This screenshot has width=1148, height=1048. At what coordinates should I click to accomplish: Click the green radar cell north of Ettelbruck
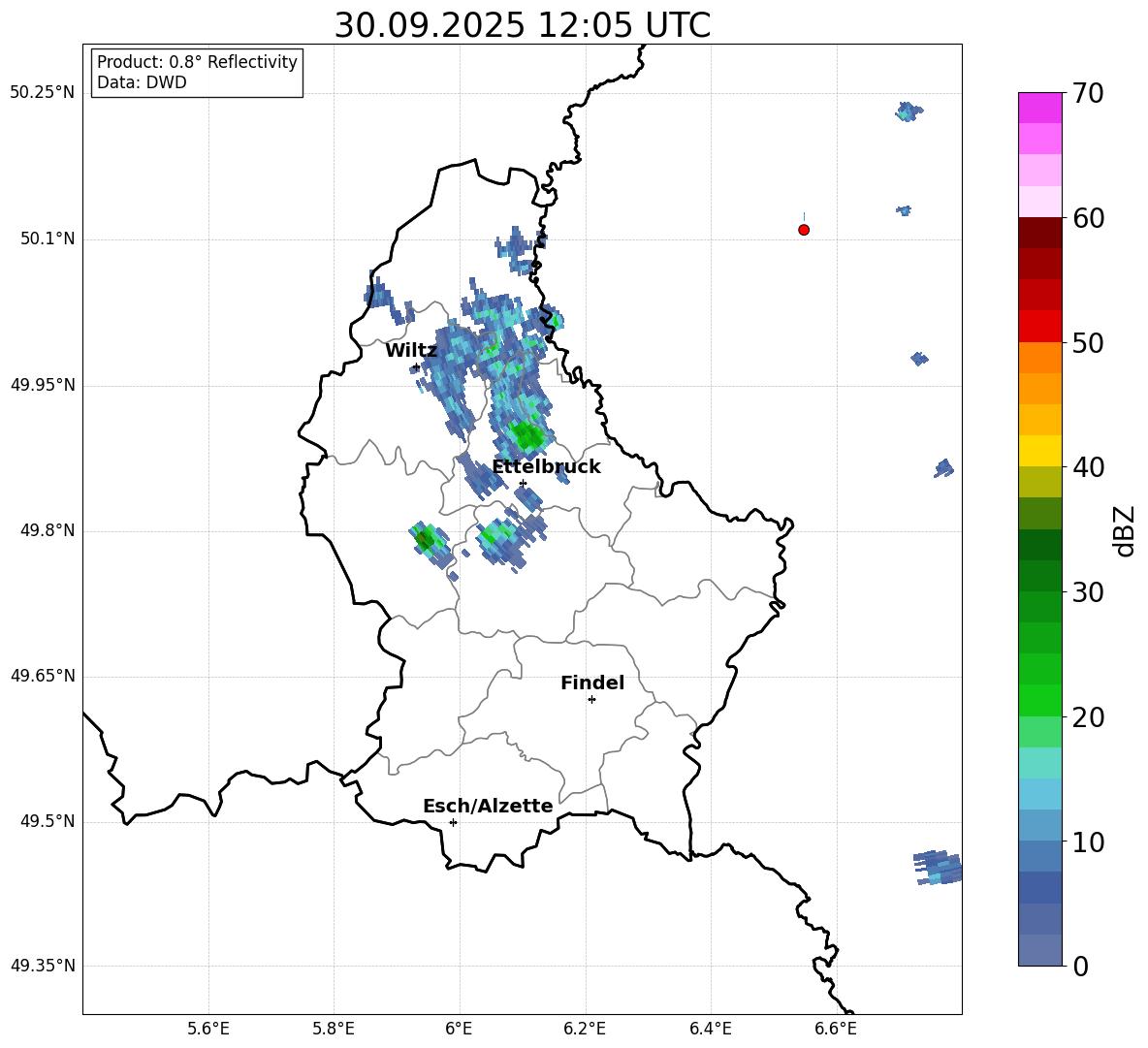click(526, 437)
